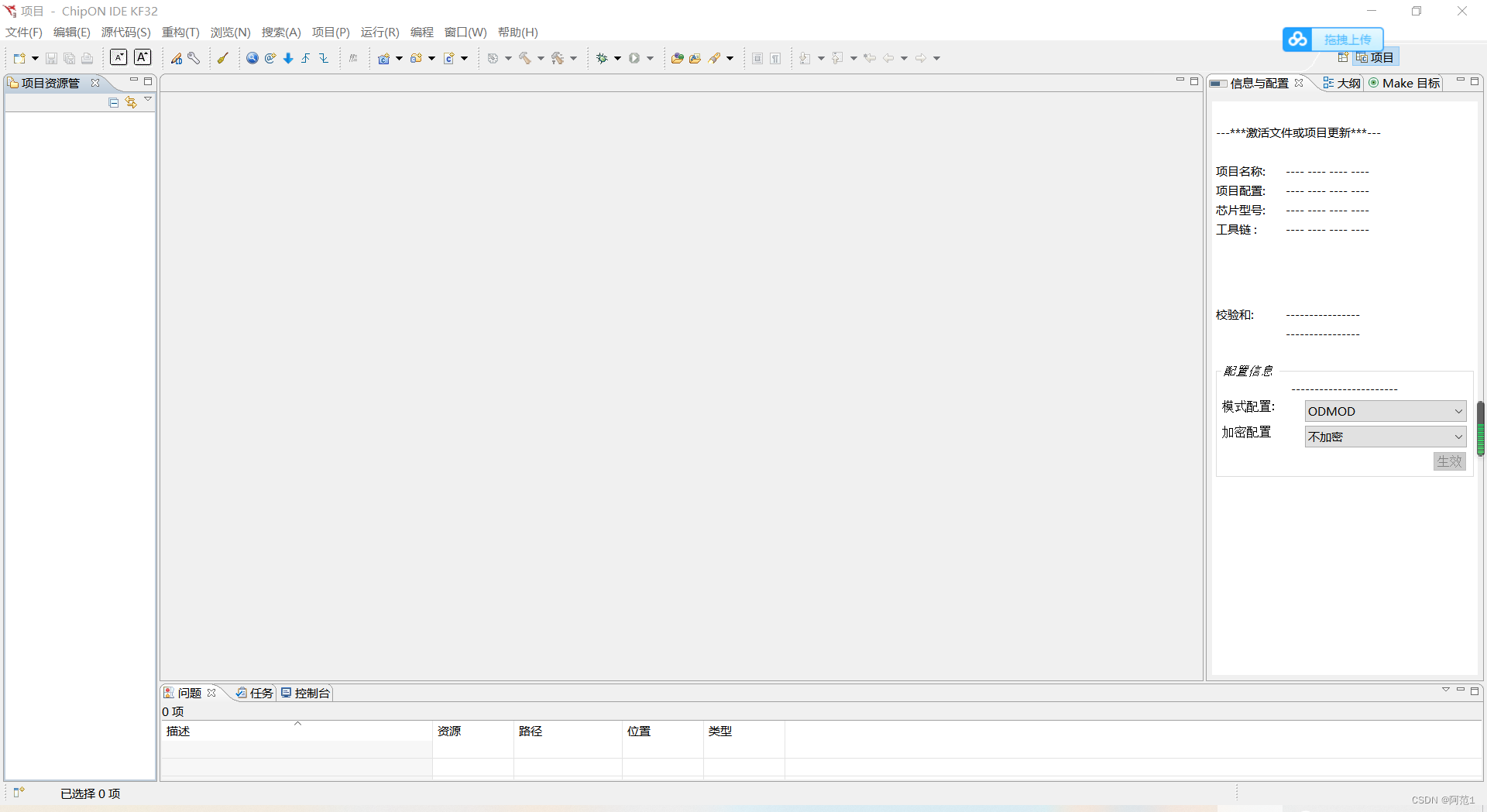1487x812 pixels.
Task: Toggle block selection mode icon
Action: click(757, 58)
